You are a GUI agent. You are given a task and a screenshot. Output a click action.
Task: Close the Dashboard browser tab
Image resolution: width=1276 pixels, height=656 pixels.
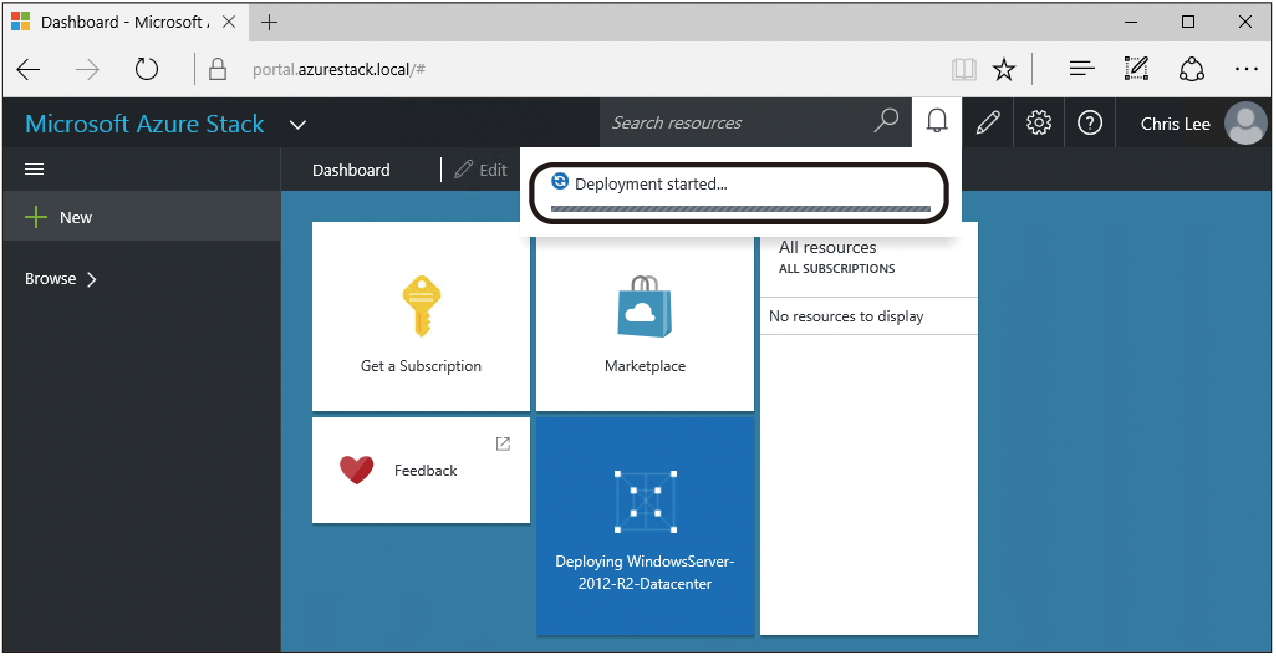pos(229,22)
